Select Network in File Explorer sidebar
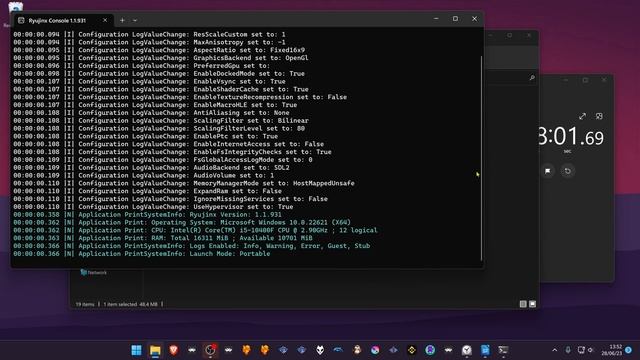This screenshot has height=360, width=640. [x=94, y=272]
